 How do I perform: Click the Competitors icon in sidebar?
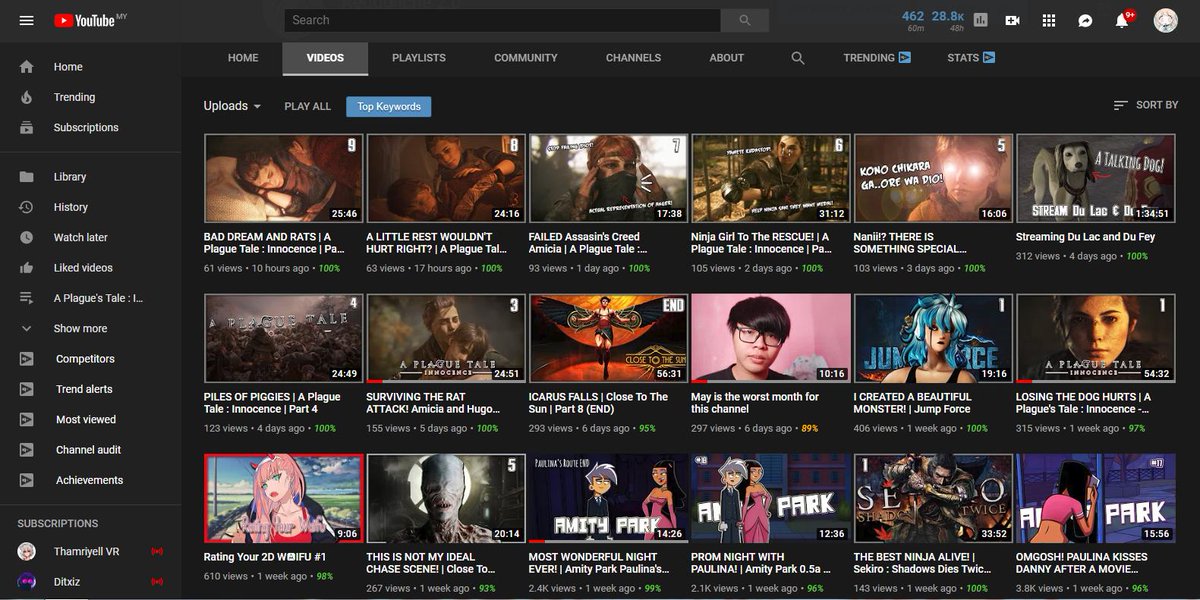[27, 359]
